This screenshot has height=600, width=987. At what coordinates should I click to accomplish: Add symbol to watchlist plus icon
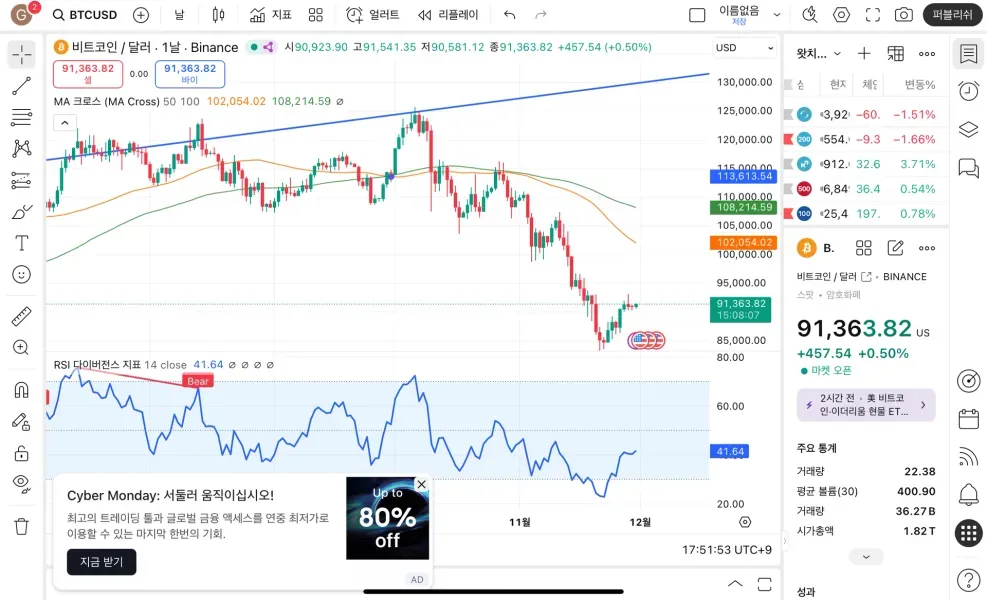pos(864,54)
